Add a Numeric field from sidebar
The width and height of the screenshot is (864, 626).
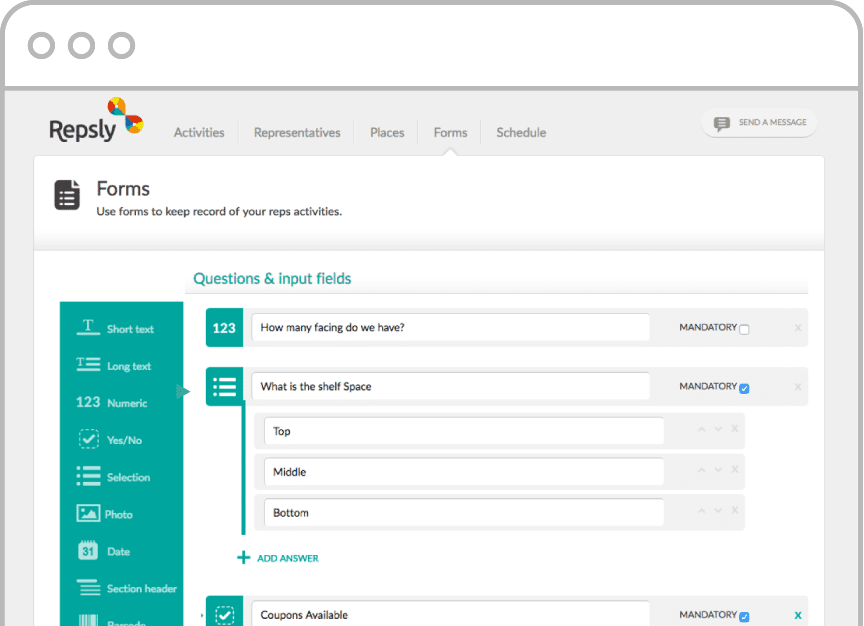tap(112, 402)
